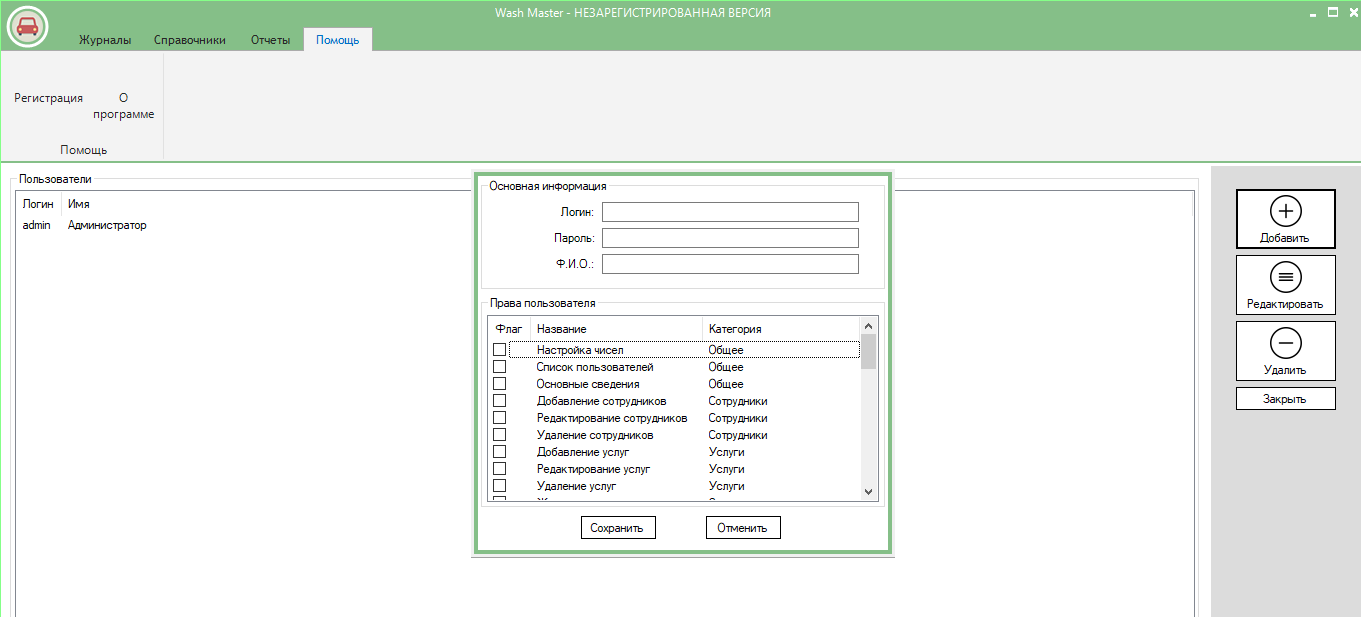Screen dimensions: 1361x617
Task: Click the permissions list scroll-up arrow
Action: coord(868,326)
